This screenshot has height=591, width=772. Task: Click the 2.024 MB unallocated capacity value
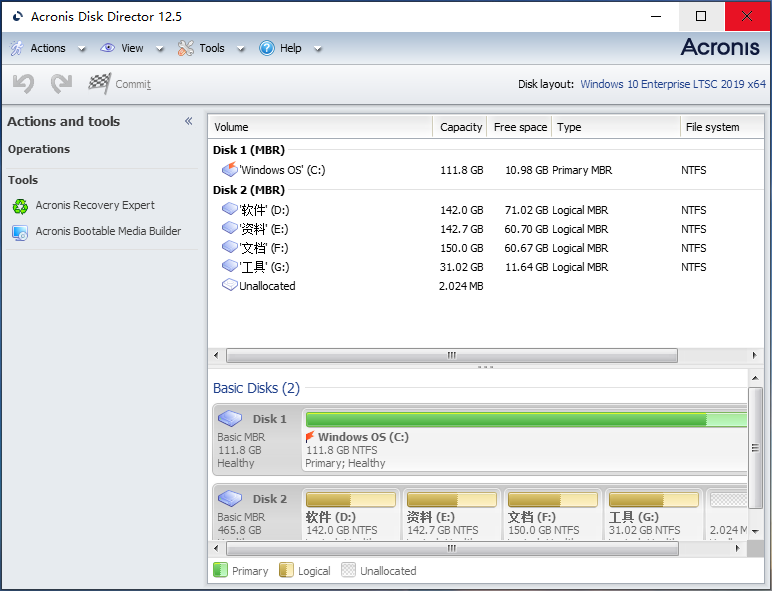461,286
